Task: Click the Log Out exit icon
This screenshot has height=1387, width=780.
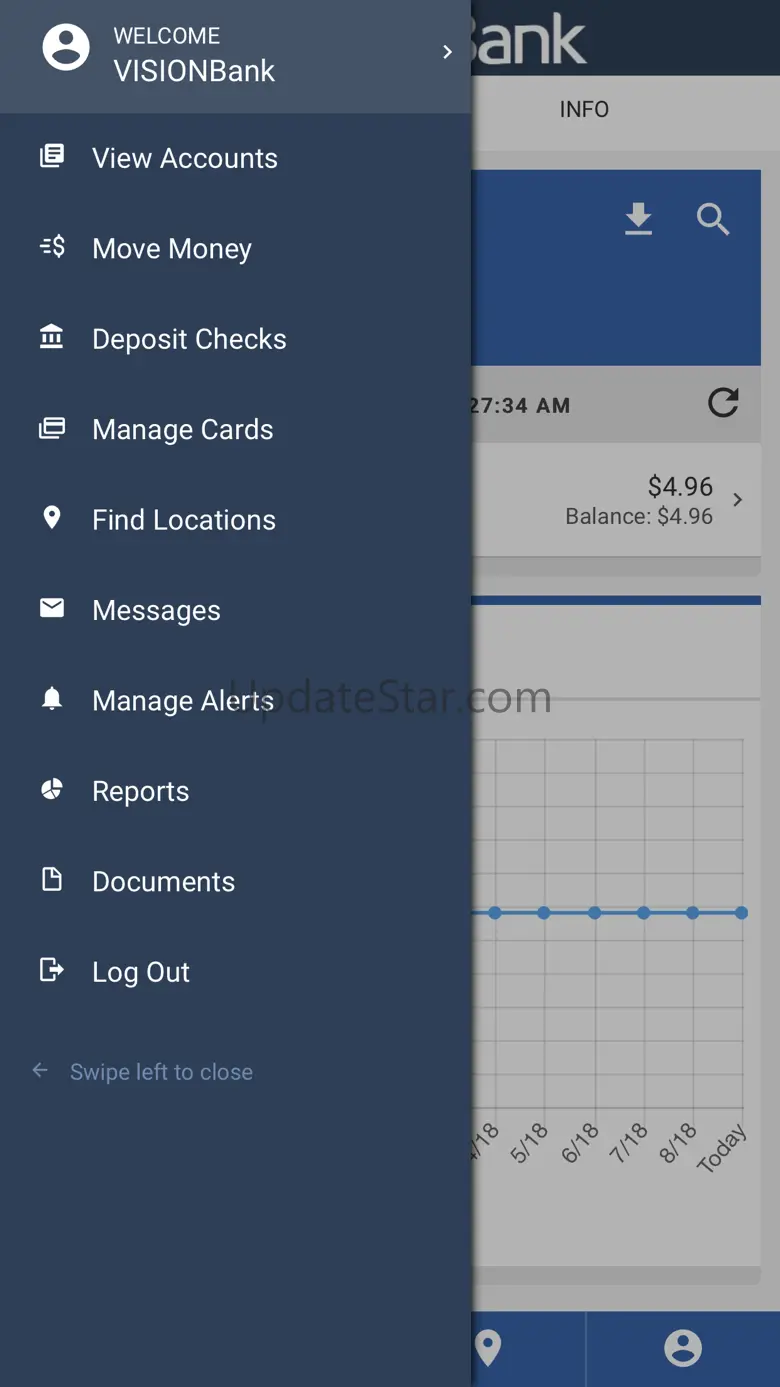Action: [x=52, y=969]
